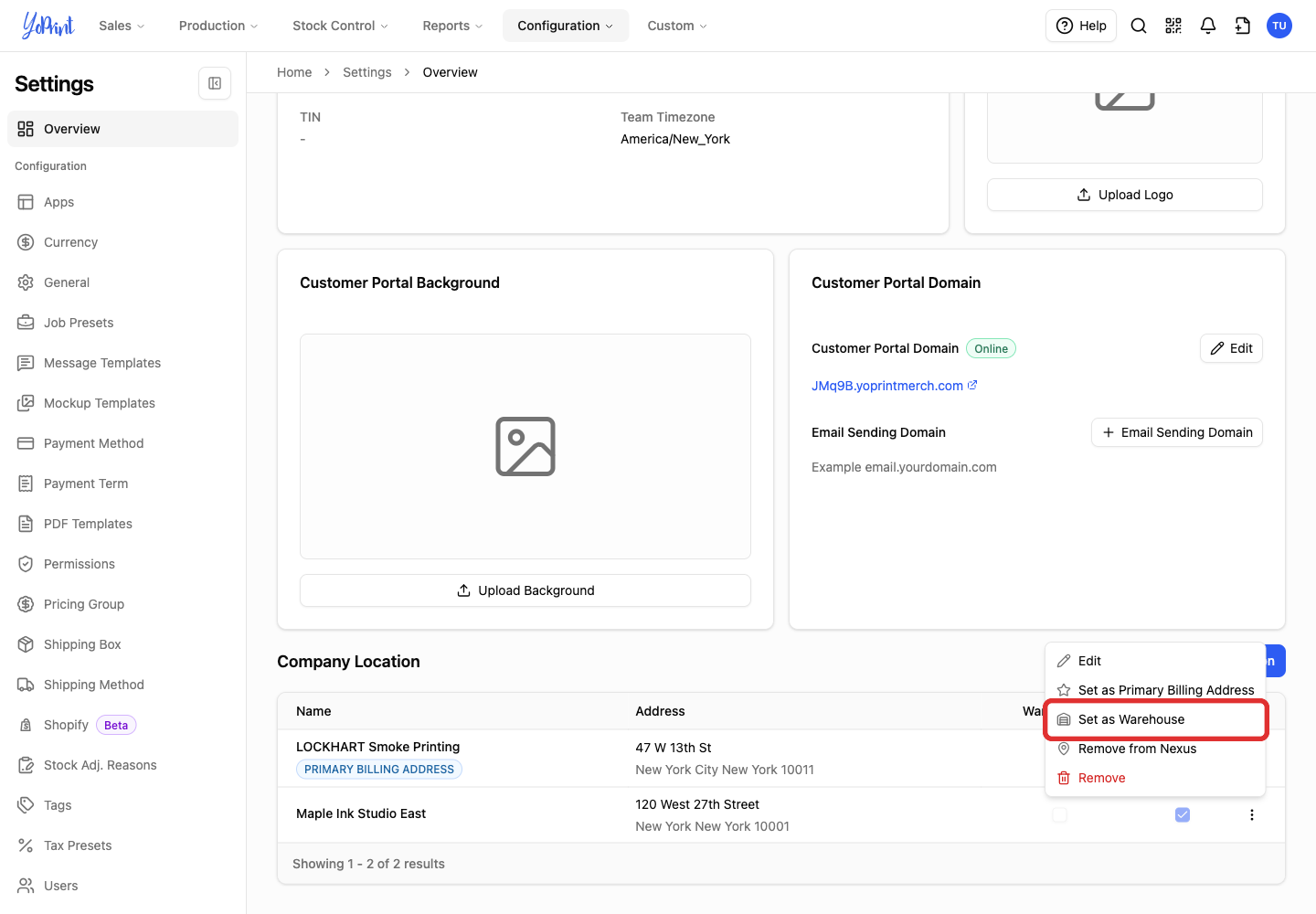Show notifications bell
Viewport: 1316px width, 914px height.
[x=1208, y=26]
